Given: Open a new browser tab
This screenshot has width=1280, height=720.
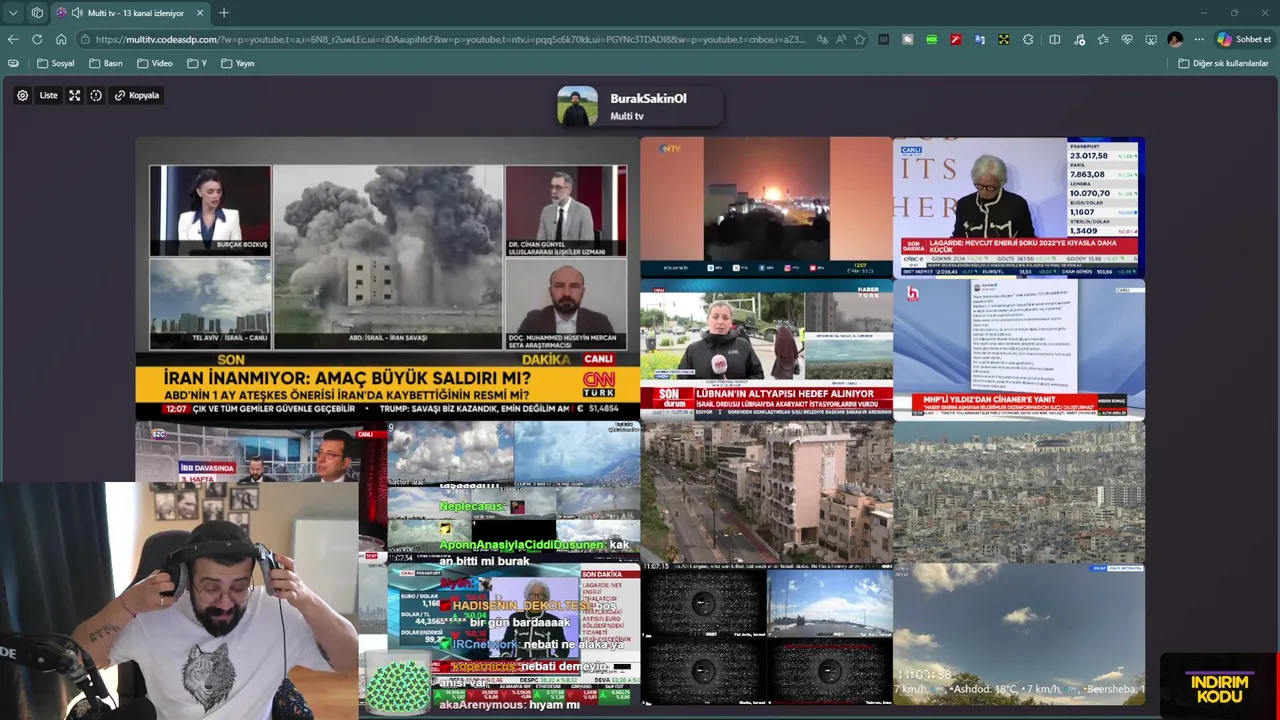Looking at the screenshot, I should (224, 13).
